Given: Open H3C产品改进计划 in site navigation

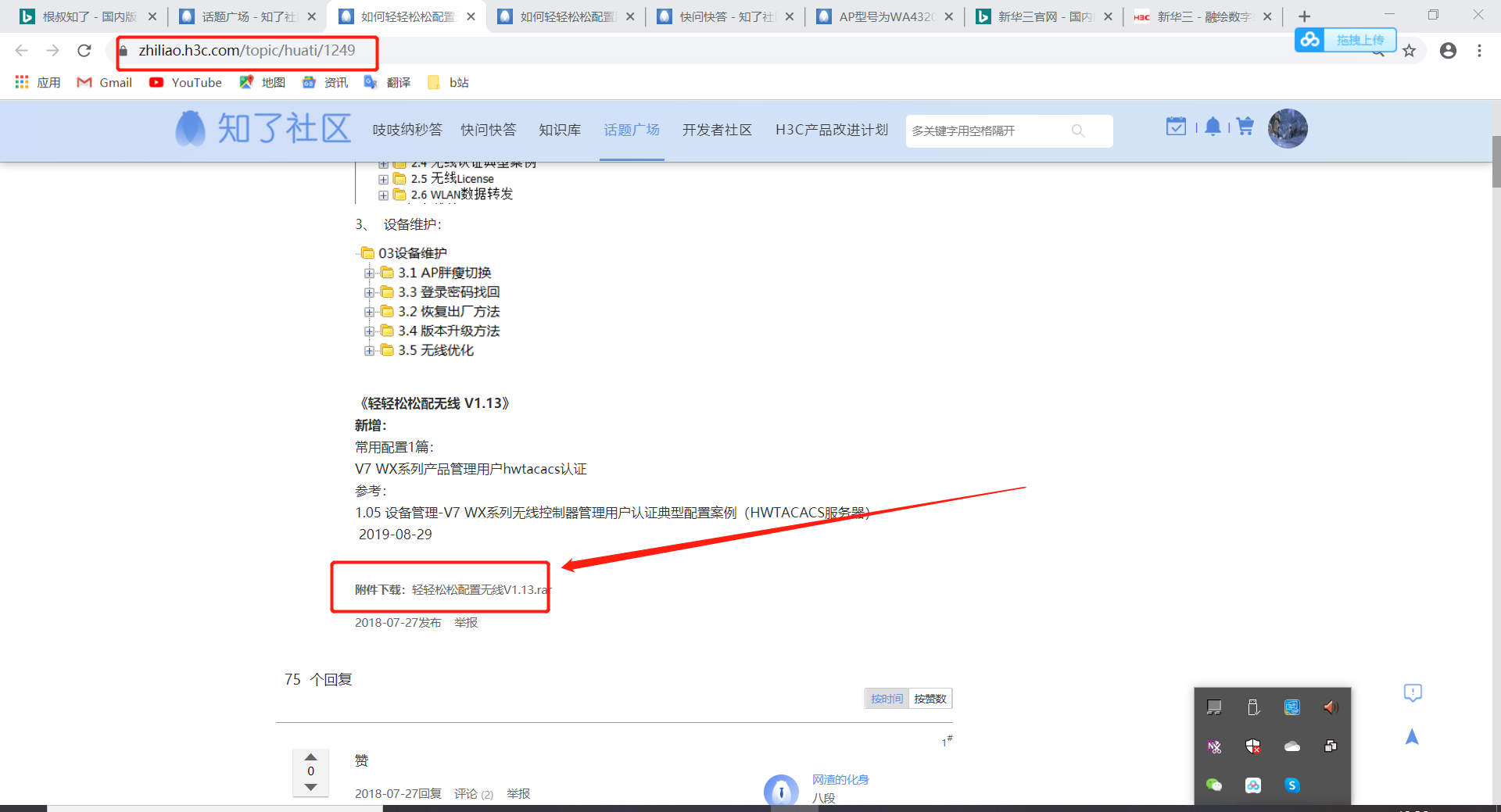Looking at the screenshot, I should point(832,130).
